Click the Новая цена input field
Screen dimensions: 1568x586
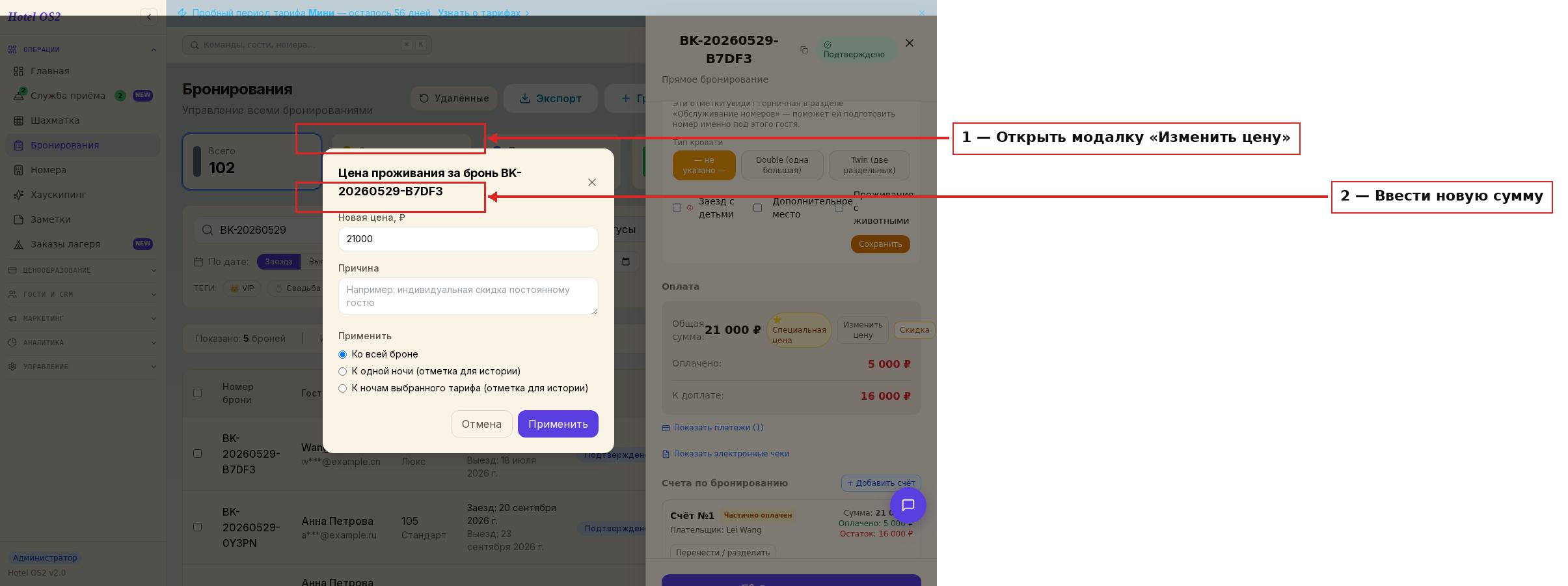(x=468, y=239)
